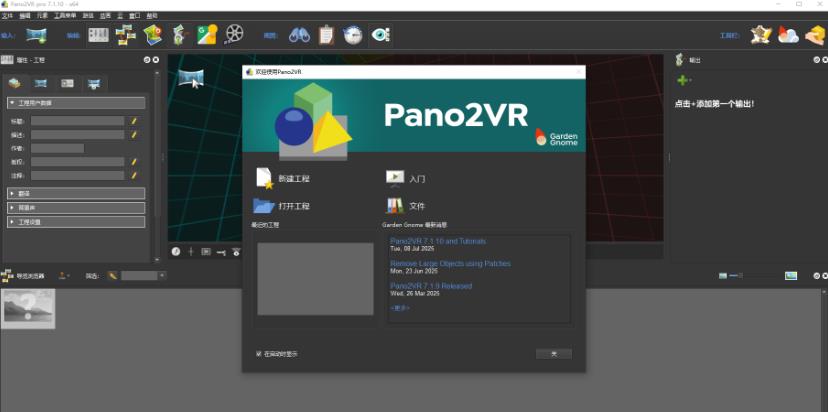
Task: Close the properties panel
Action: point(156,60)
